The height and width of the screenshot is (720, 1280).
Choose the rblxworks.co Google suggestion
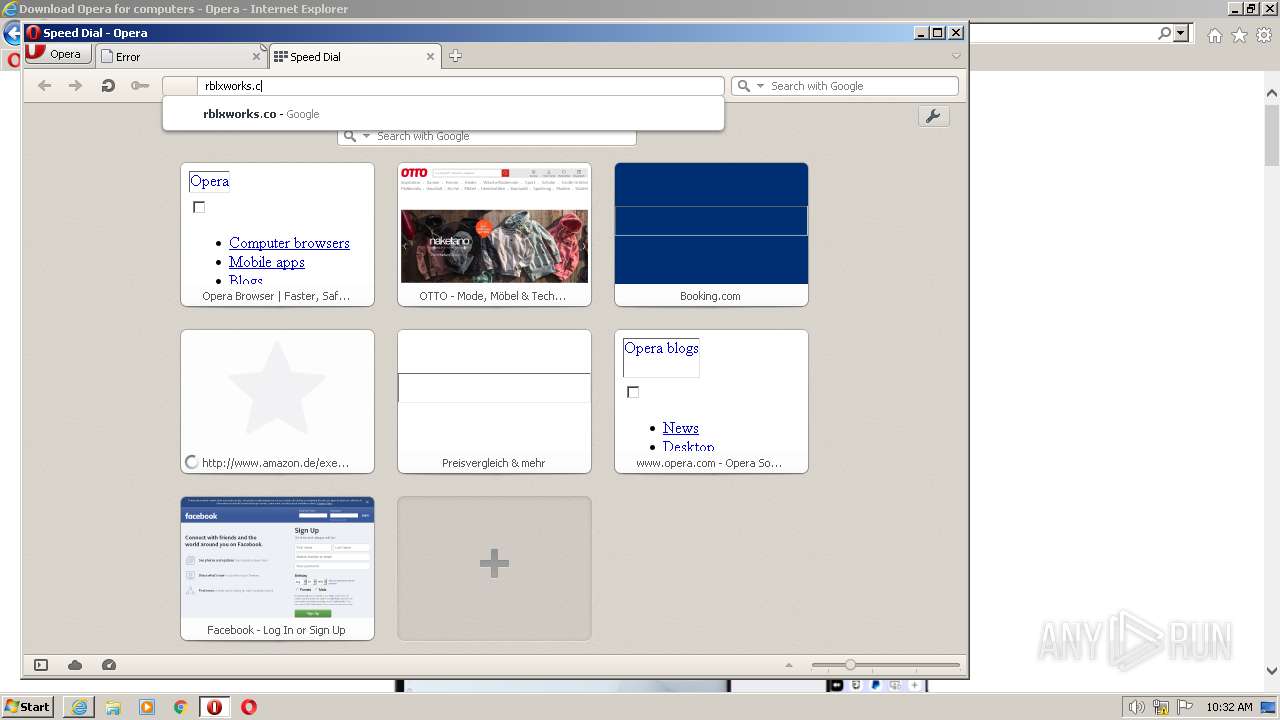point(443,114)
